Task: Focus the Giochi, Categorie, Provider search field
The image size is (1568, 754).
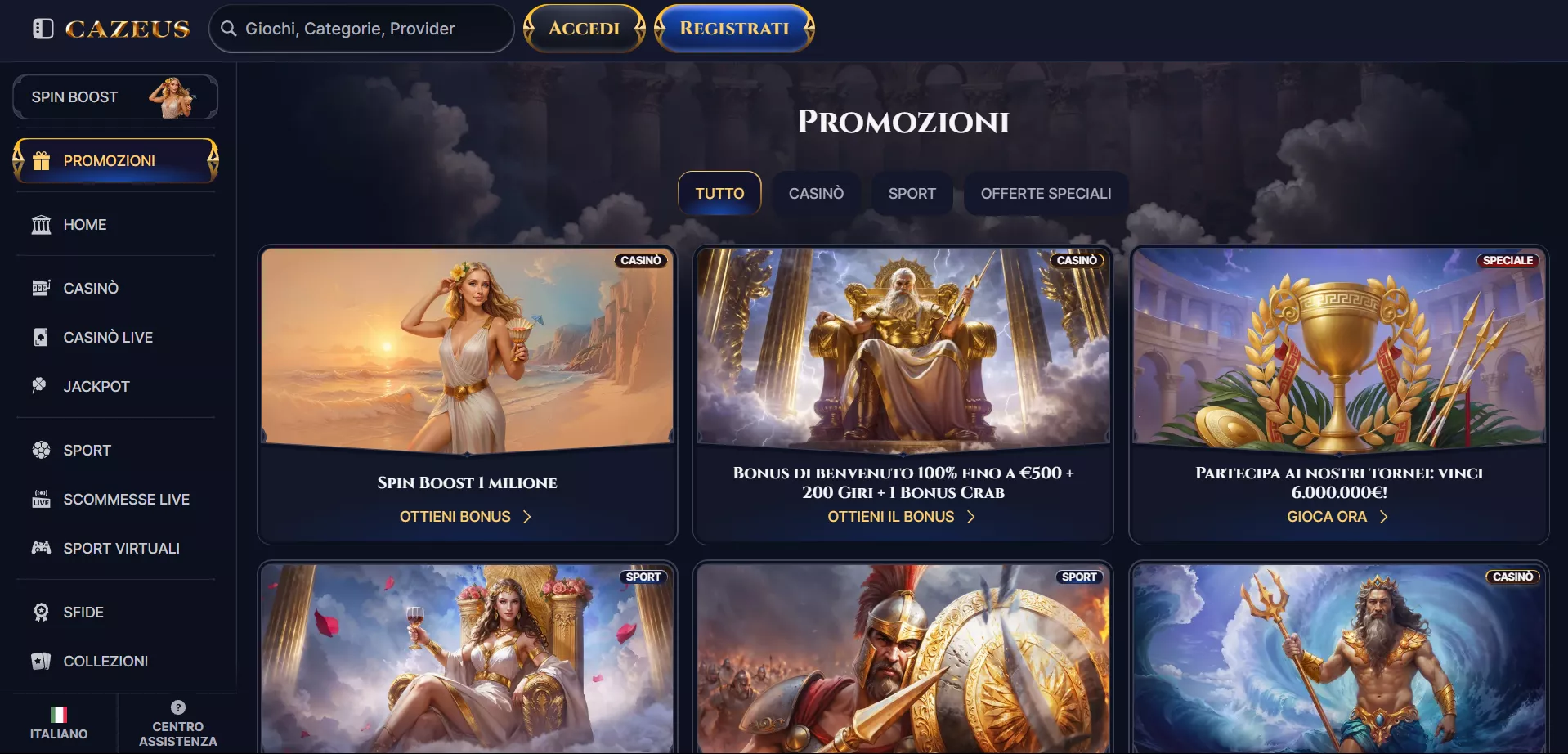Action: (361, 29)
